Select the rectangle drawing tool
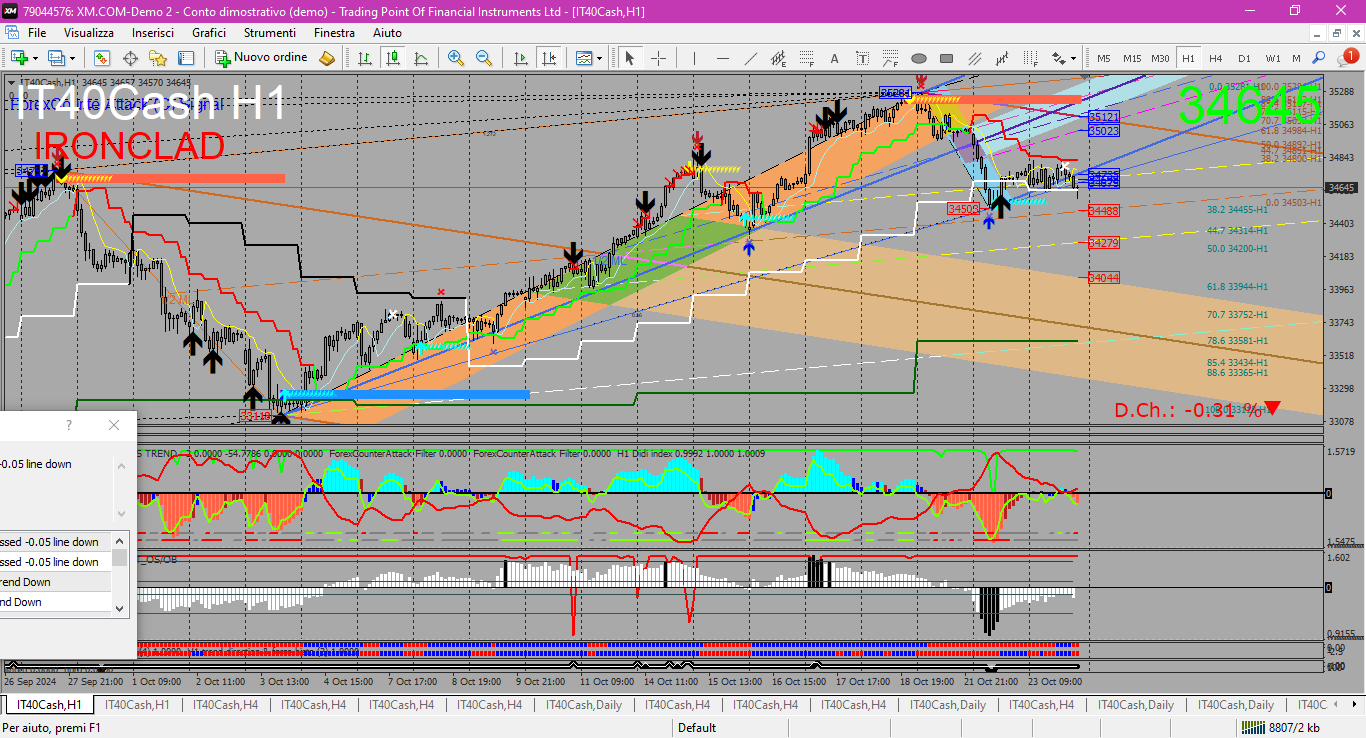The height and width of the screenshot is (738, 1366). coord(947,58)
